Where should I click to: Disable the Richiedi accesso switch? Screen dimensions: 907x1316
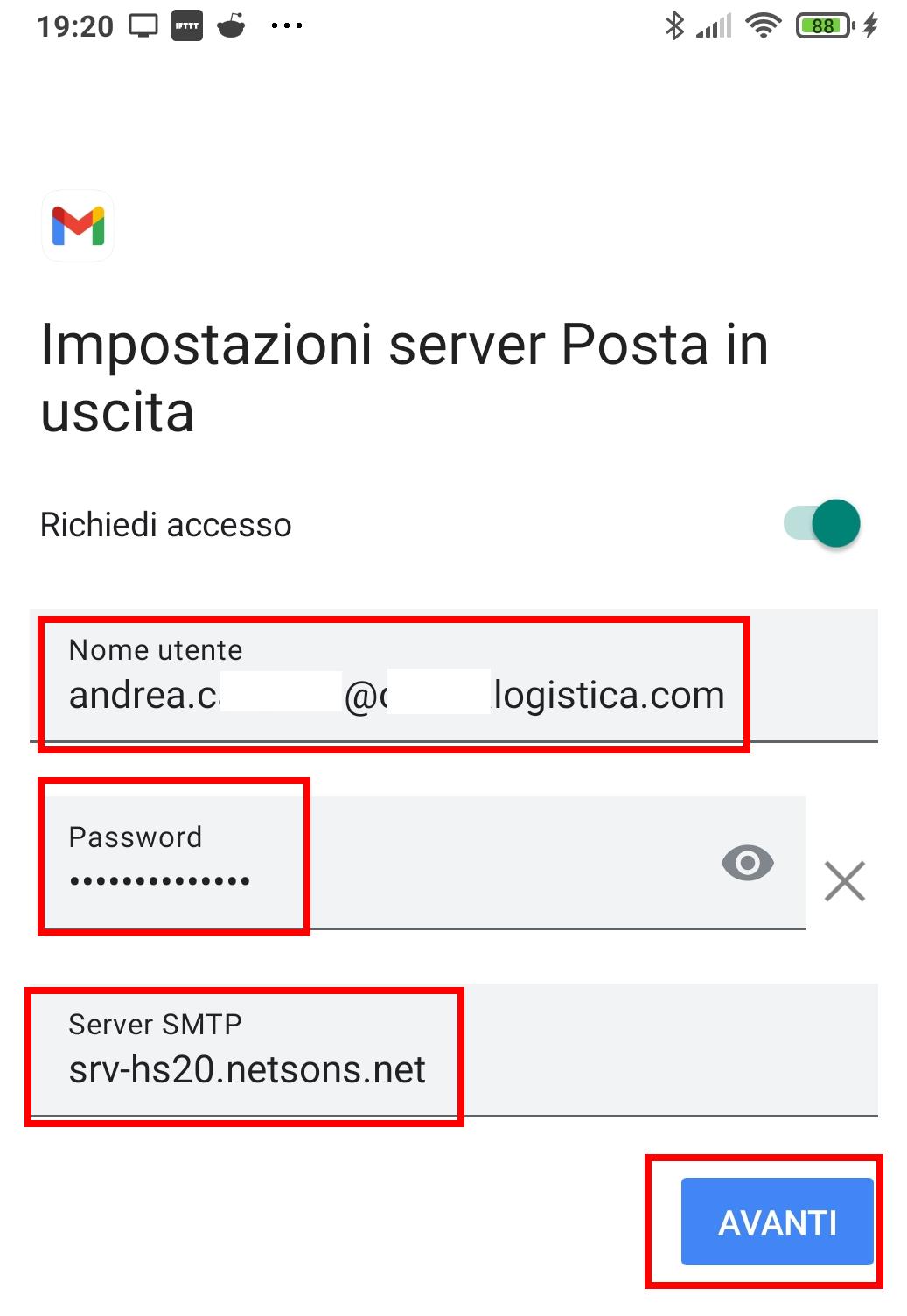click(824, 523)
